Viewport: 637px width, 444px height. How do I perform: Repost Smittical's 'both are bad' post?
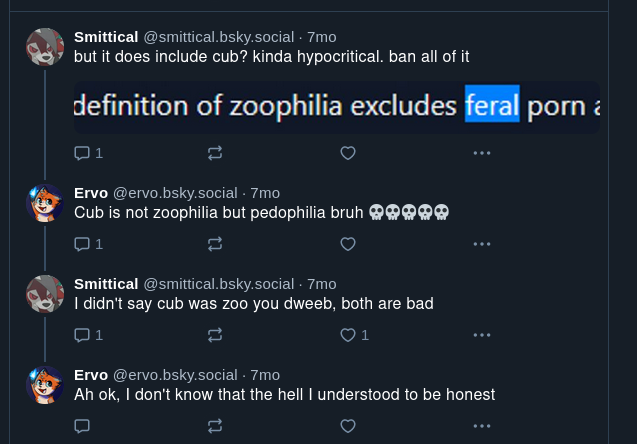(x=215, y=335)
